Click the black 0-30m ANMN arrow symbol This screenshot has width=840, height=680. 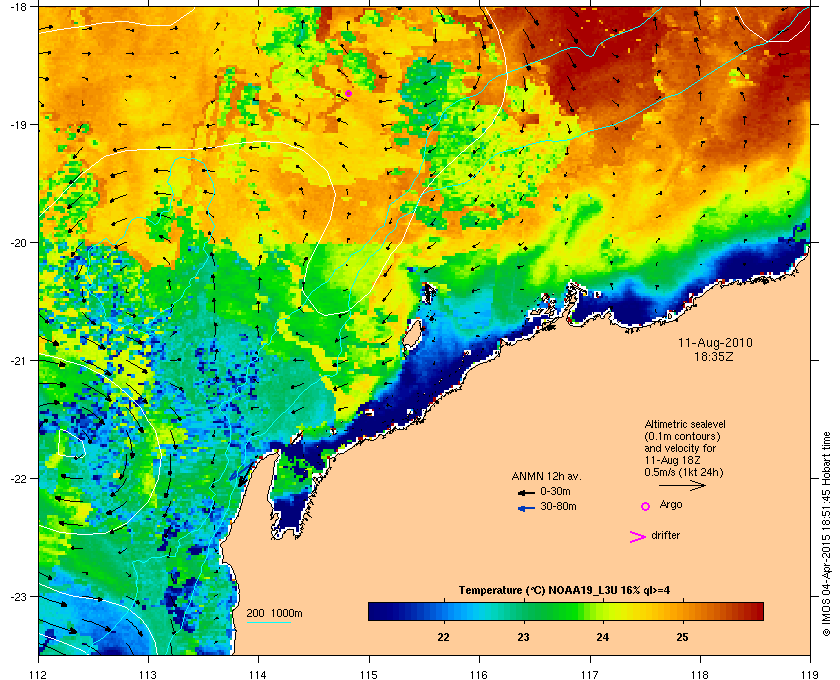coord(526,492)
